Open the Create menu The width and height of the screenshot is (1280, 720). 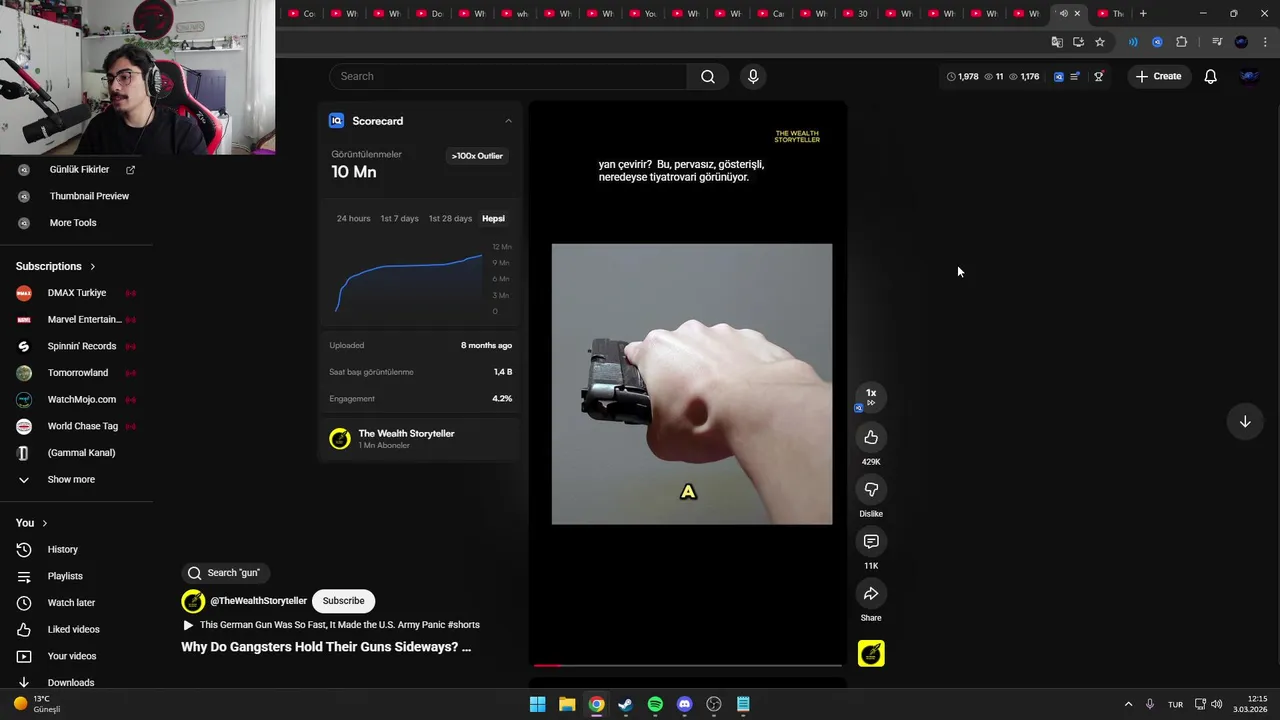coord(1158,77)
